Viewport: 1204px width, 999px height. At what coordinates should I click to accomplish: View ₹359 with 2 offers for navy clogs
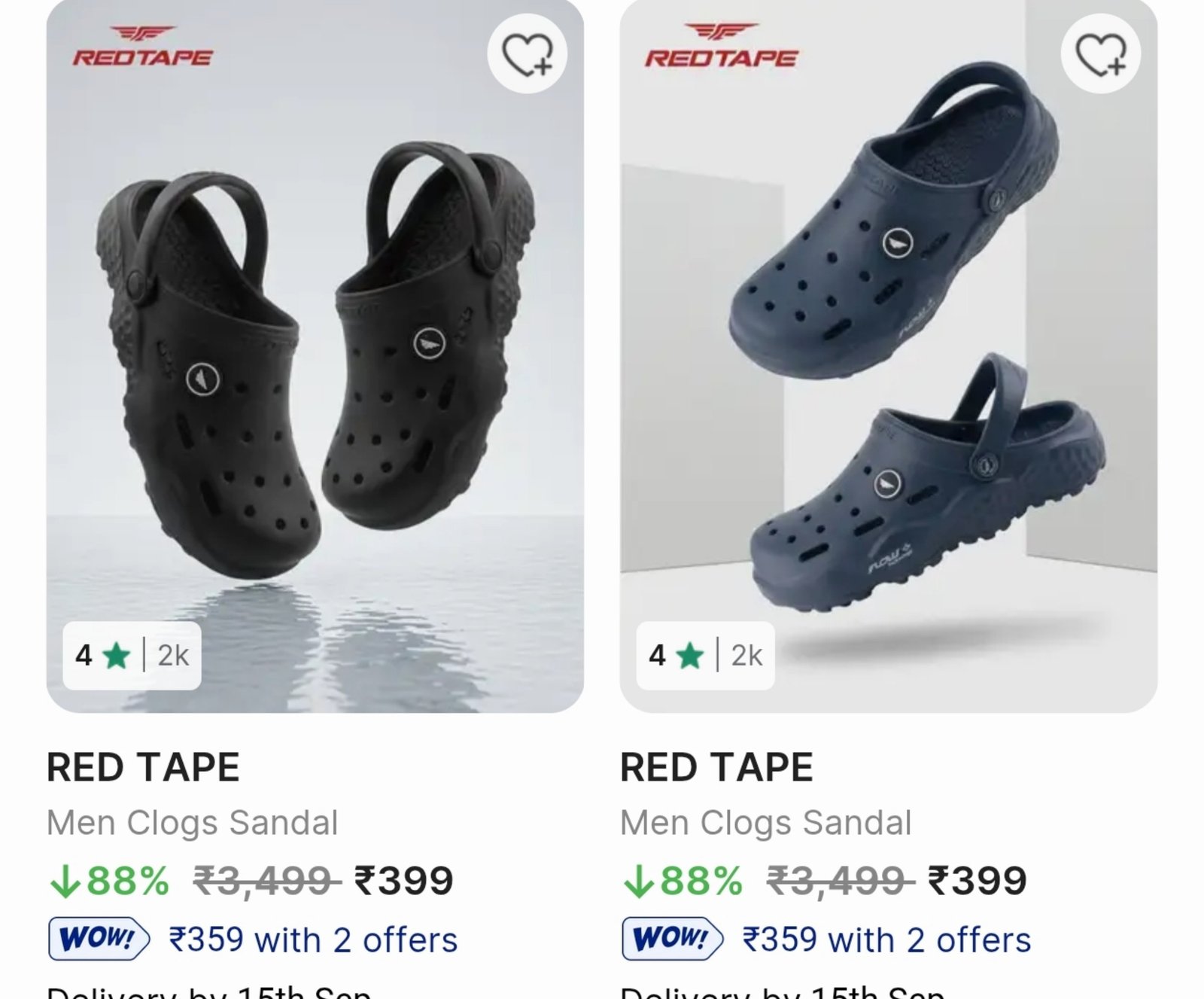(x=886, y=940)
